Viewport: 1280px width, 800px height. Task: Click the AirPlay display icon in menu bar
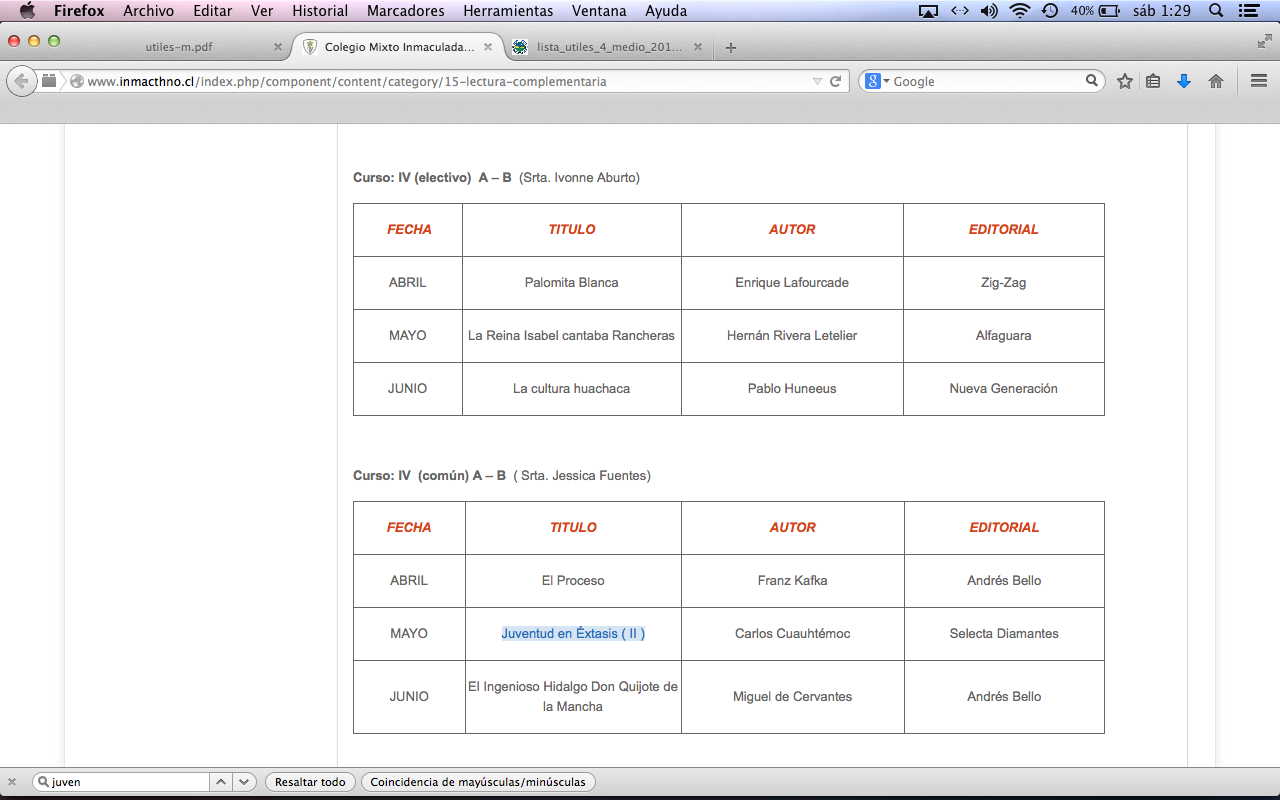pyautogui.click(x=928, y=11)
